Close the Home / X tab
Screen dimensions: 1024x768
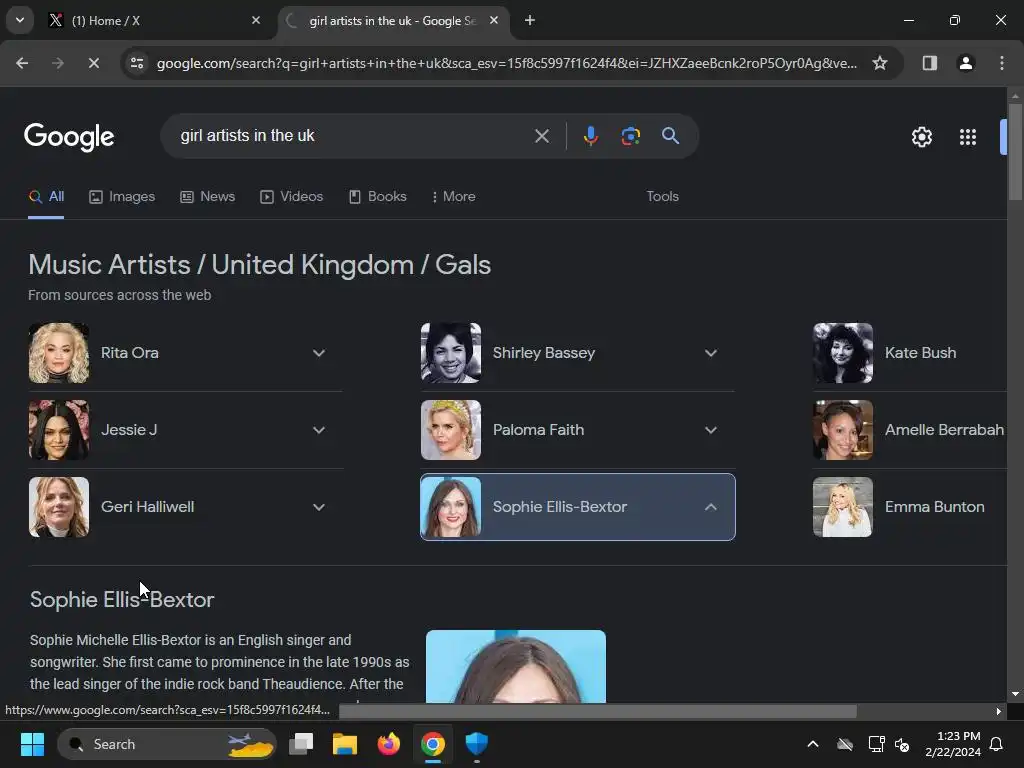click(256, 20)
